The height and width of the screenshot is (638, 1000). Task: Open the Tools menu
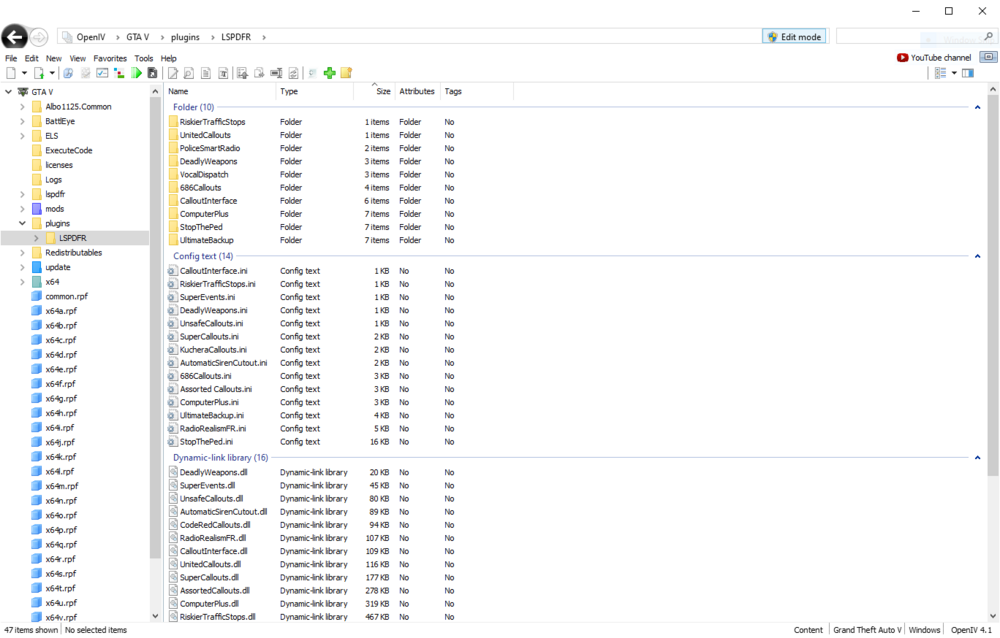[143, 57]
